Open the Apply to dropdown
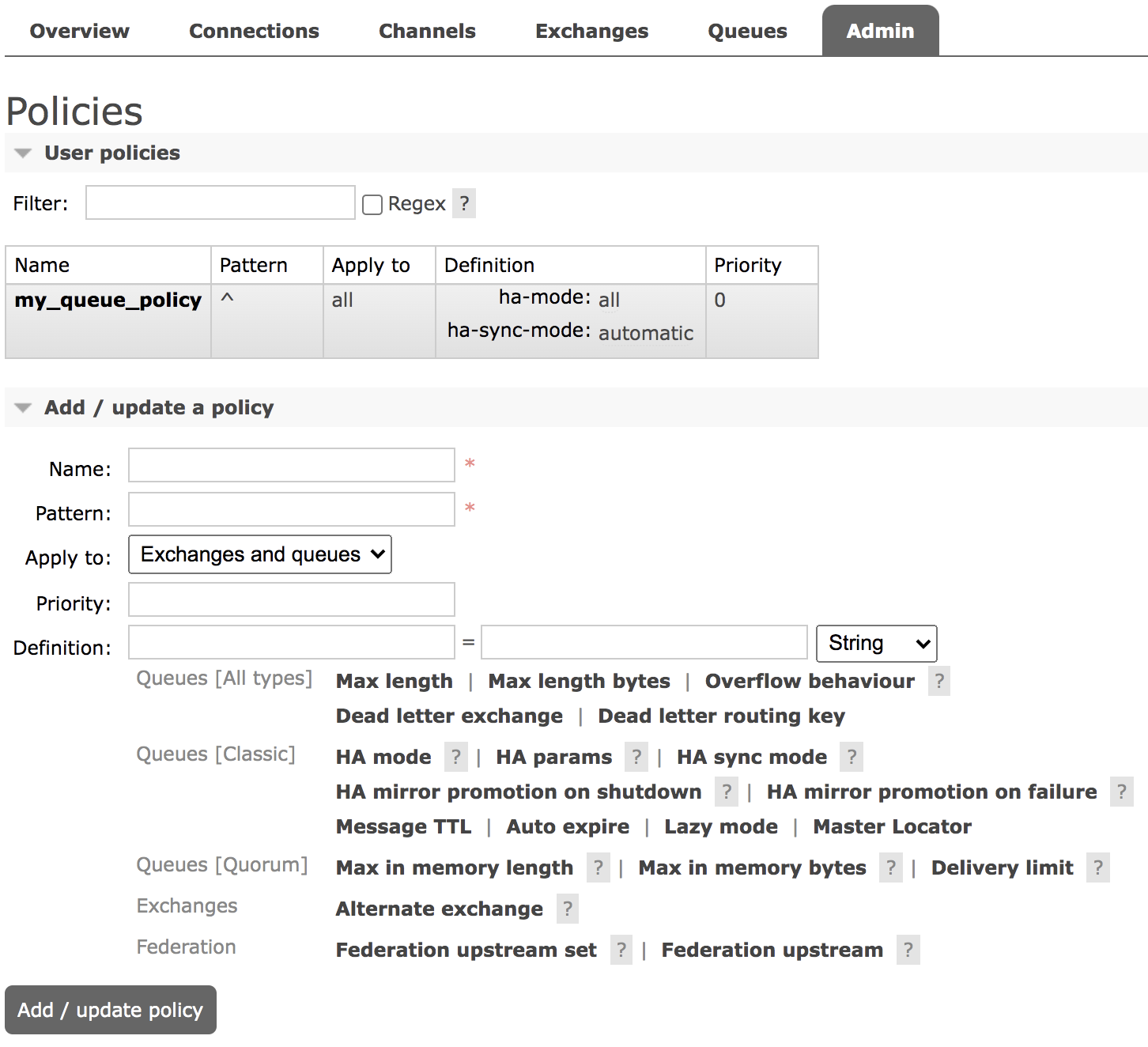1148x1047 pixels. pyautogui.click(x=260, y=554)
